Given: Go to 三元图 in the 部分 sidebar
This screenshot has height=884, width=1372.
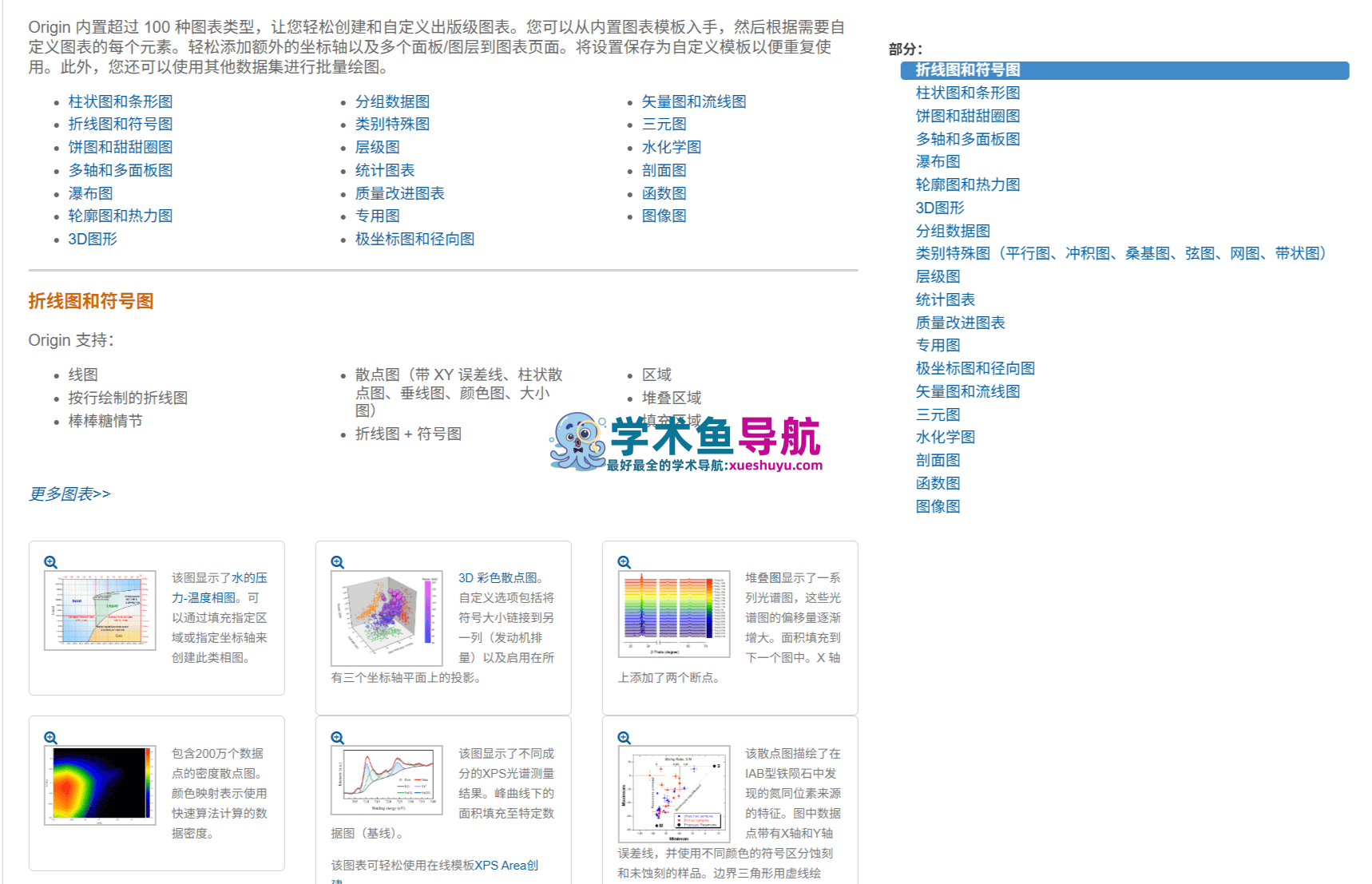Looking at the screenshot, I should click(938, 415).
